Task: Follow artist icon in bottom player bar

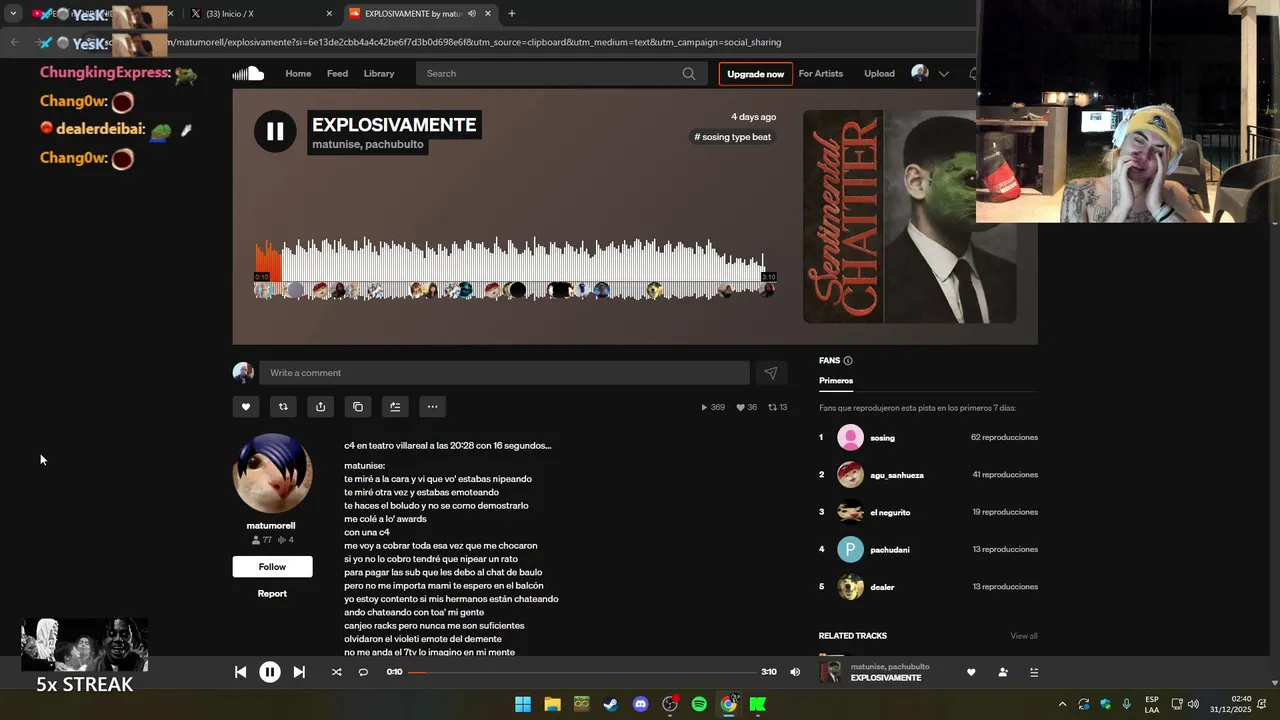Action: 1003,672
